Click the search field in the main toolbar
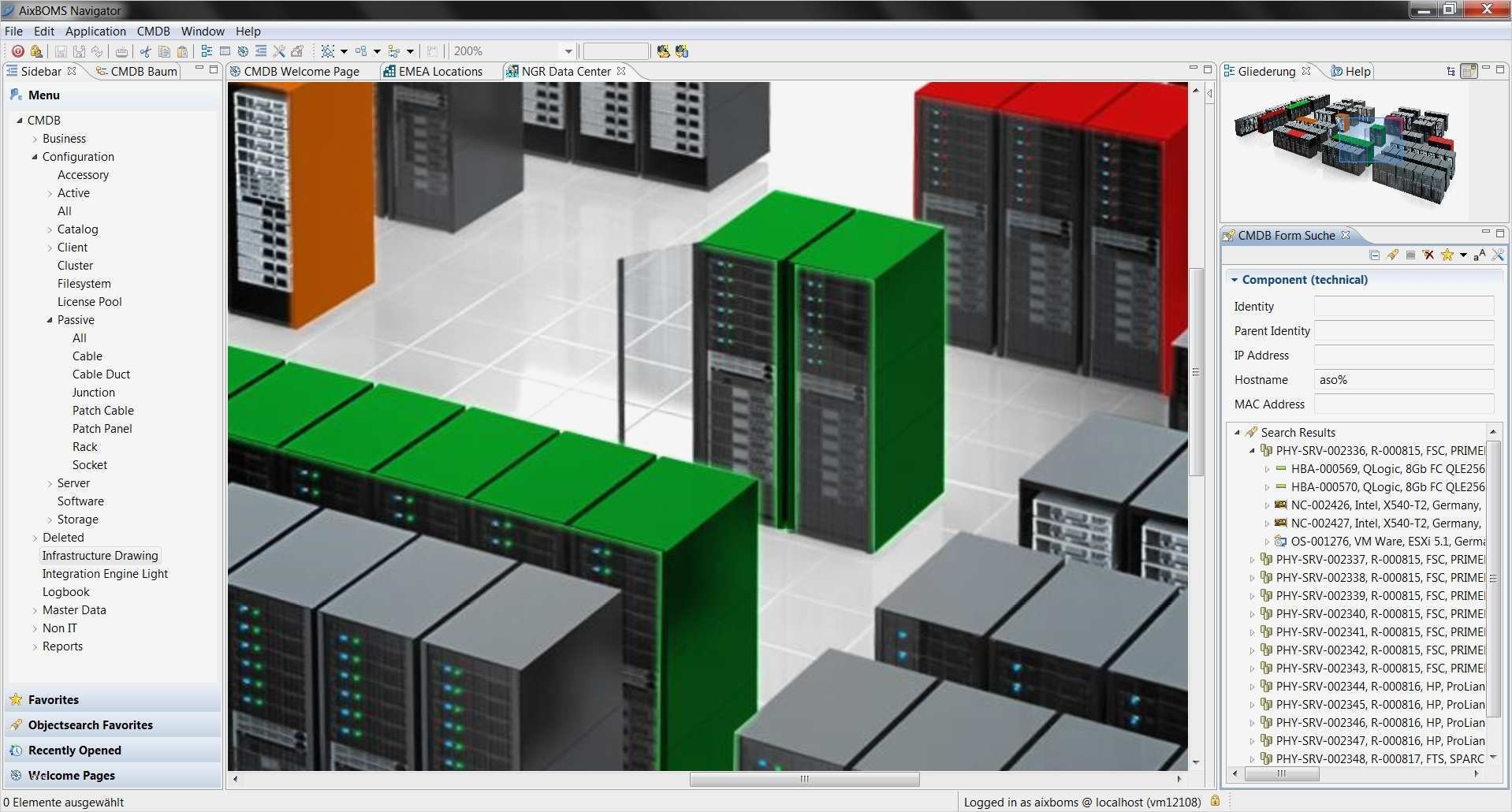 [616, 51]
